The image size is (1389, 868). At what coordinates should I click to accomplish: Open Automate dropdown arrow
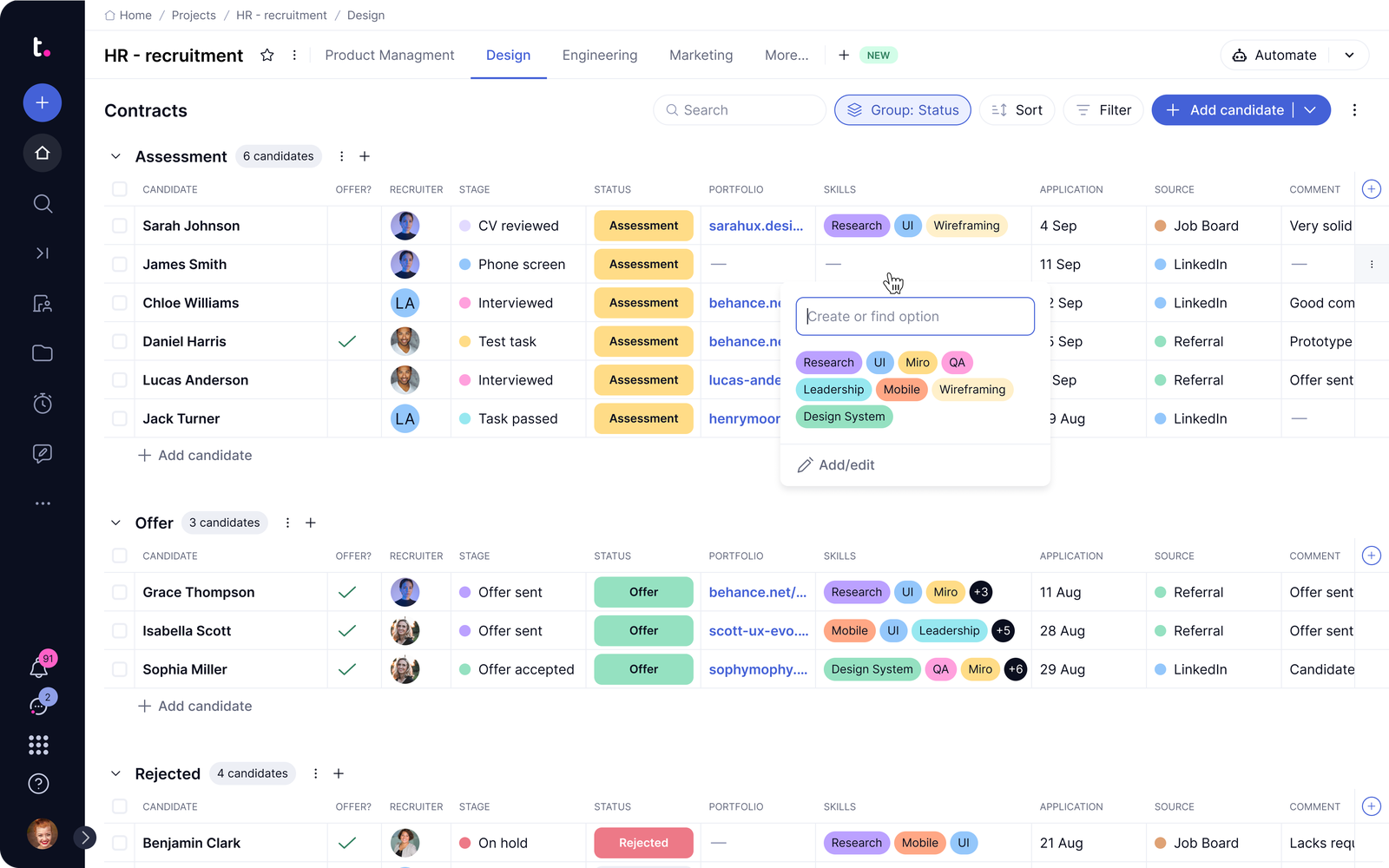pyautogui.click(x=1349, y=56)
